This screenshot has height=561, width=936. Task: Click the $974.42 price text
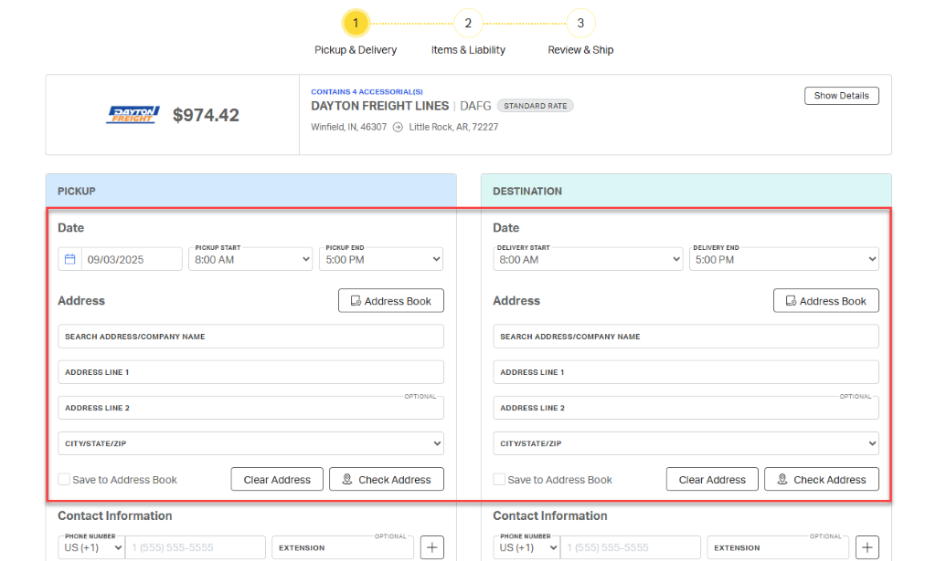coord(206,115)
